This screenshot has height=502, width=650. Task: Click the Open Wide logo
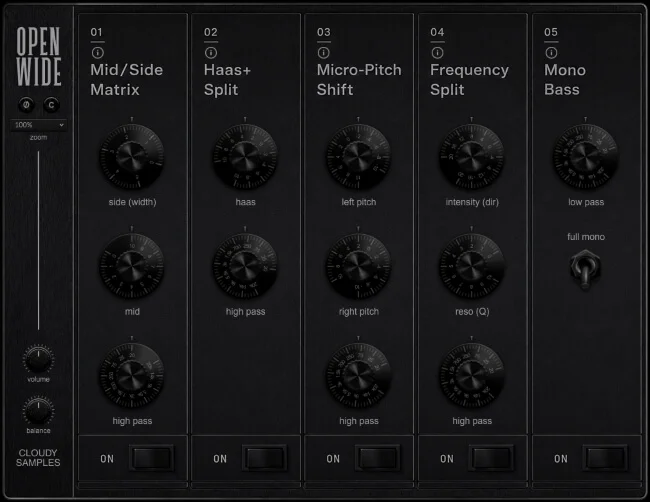pos(39,56)
